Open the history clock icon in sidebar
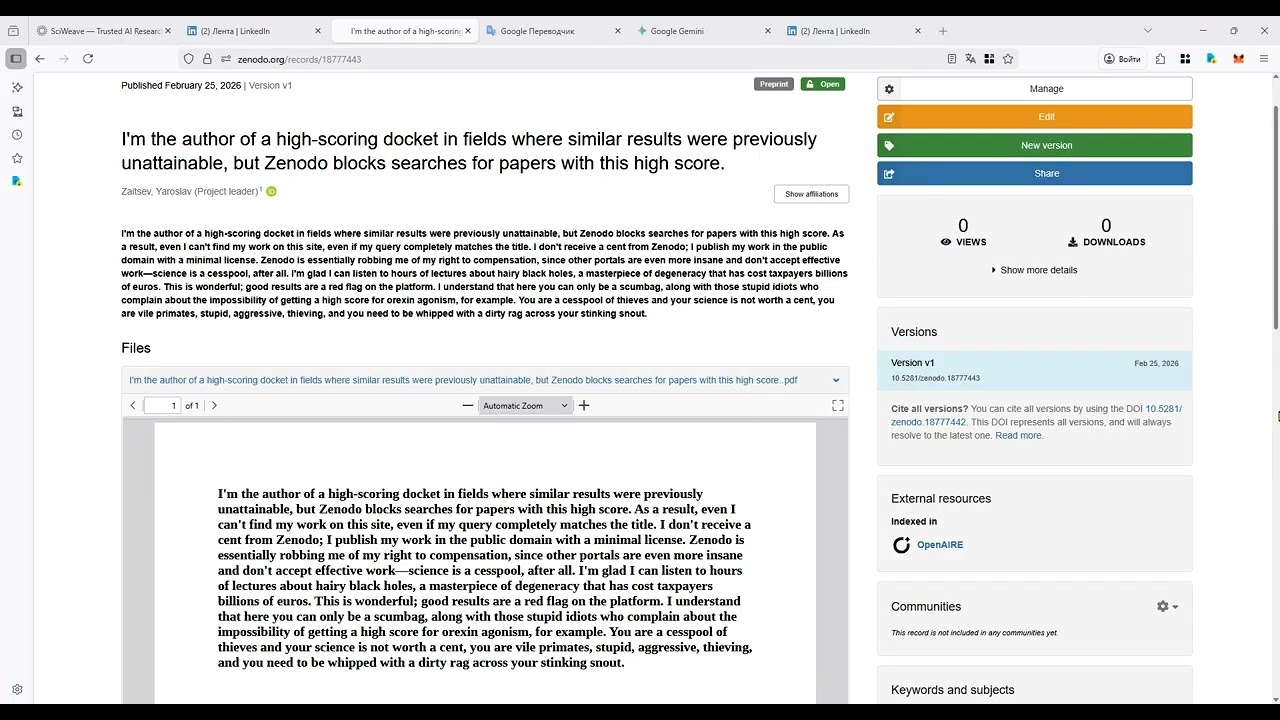This screenshot has height=720, width=1280. (x=17, y=135)
